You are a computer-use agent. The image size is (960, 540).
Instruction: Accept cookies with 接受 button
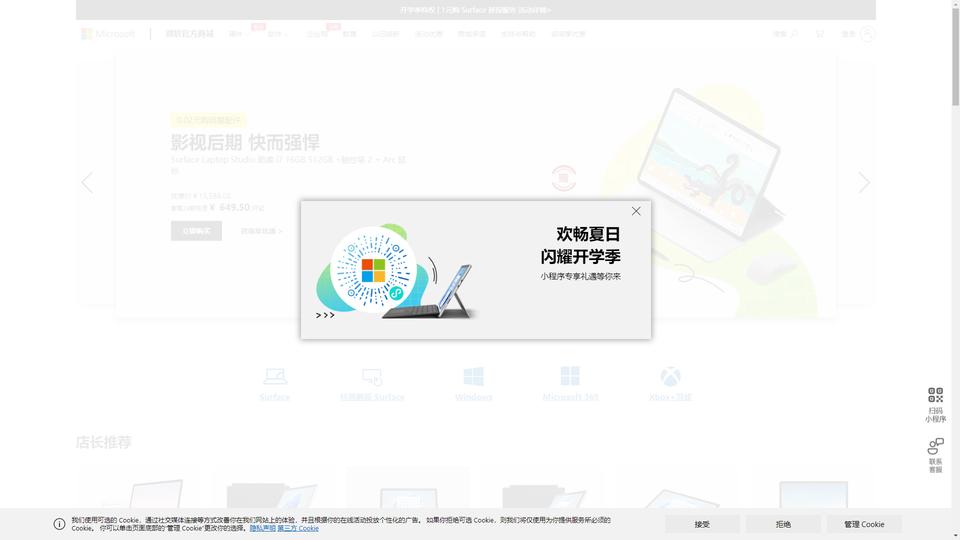(702, 524)
